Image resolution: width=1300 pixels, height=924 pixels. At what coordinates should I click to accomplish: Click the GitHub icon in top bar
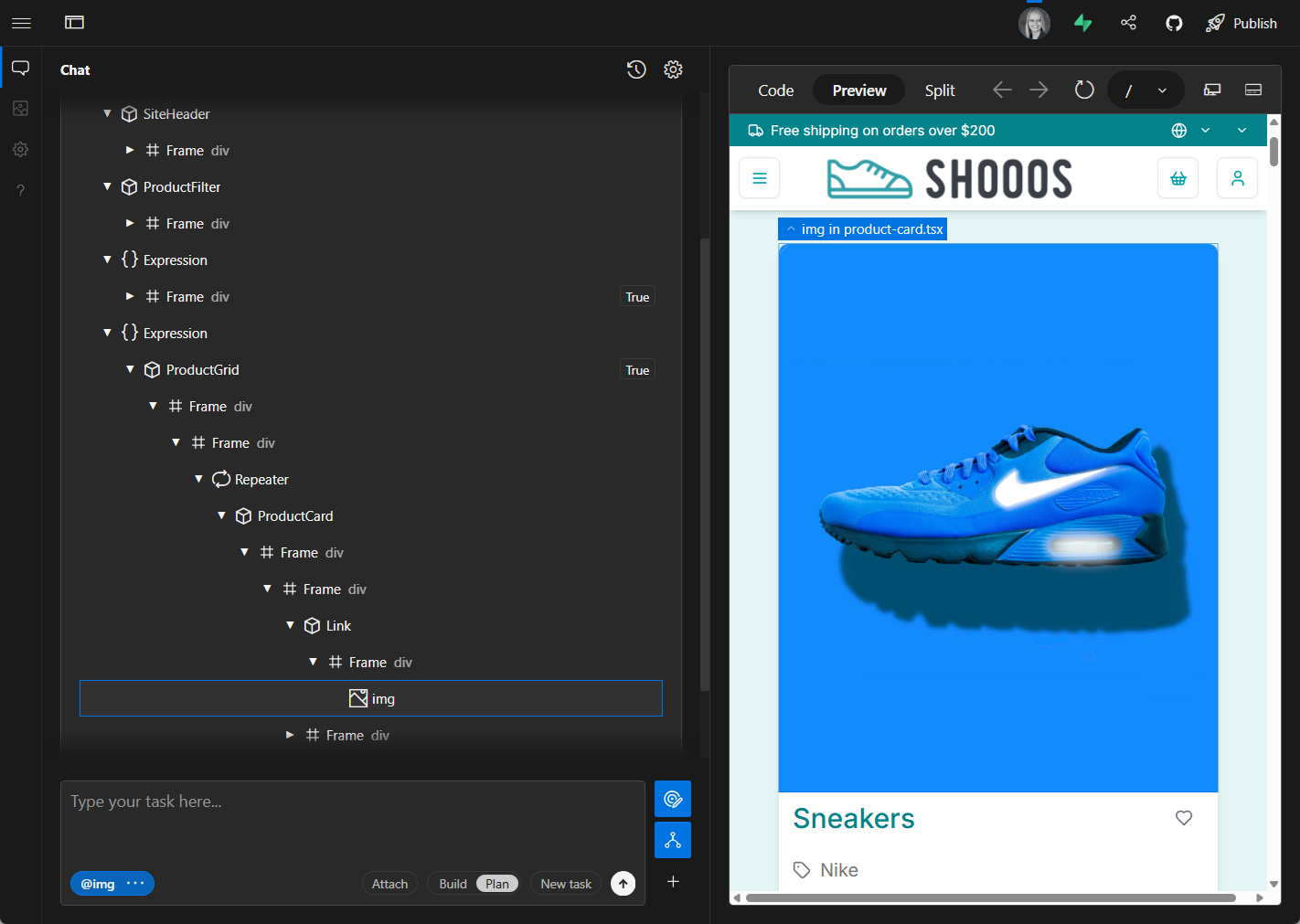coord(1174,23)
